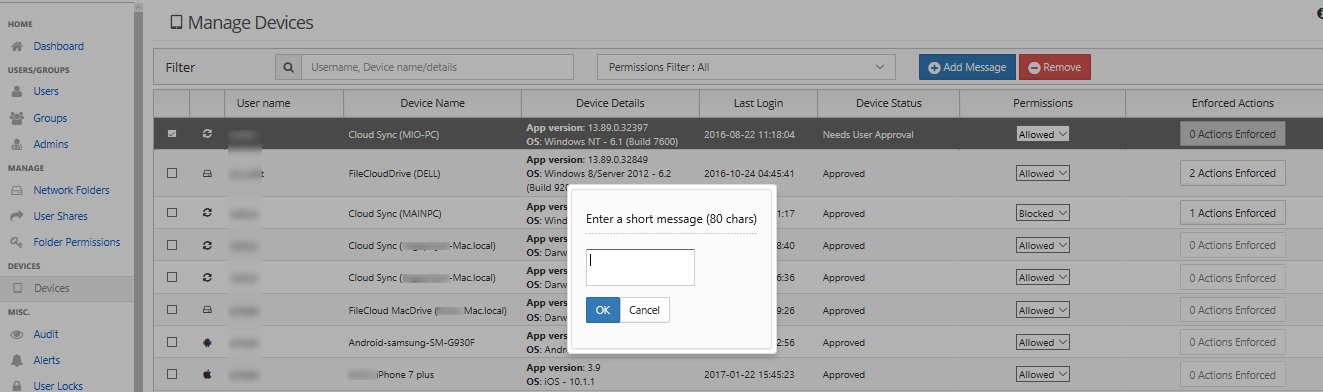Select Network Folders in sidebar
The height and width of the screenshot is (392, 1323).
[x=71, y=190]
